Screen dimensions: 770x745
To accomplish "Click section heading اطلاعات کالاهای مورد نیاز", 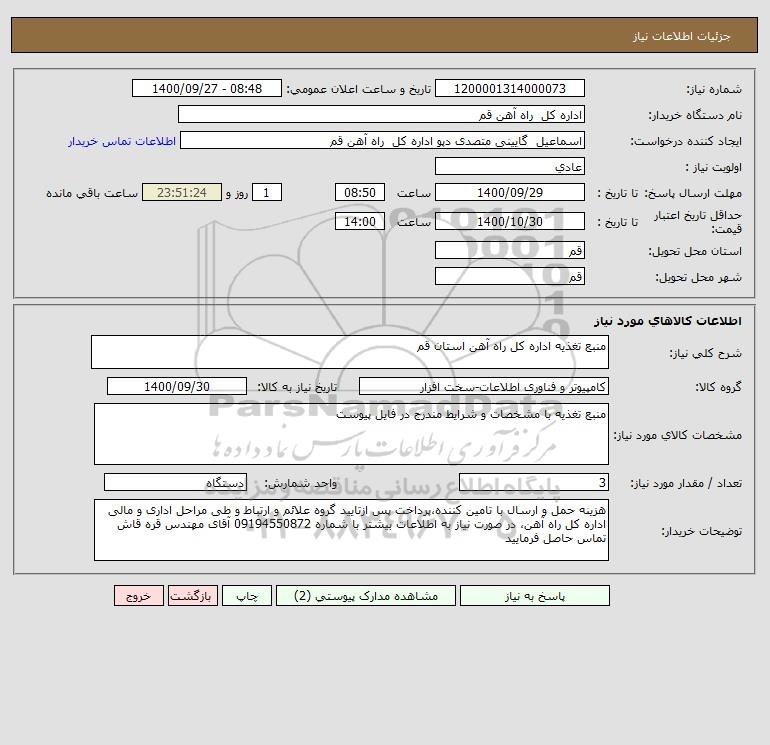I will [x=668, y=321].
